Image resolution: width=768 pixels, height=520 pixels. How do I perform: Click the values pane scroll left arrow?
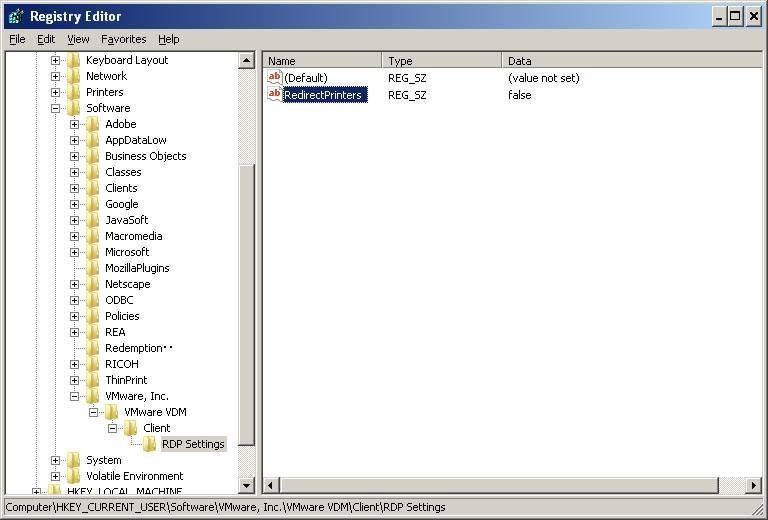point(271,486)
